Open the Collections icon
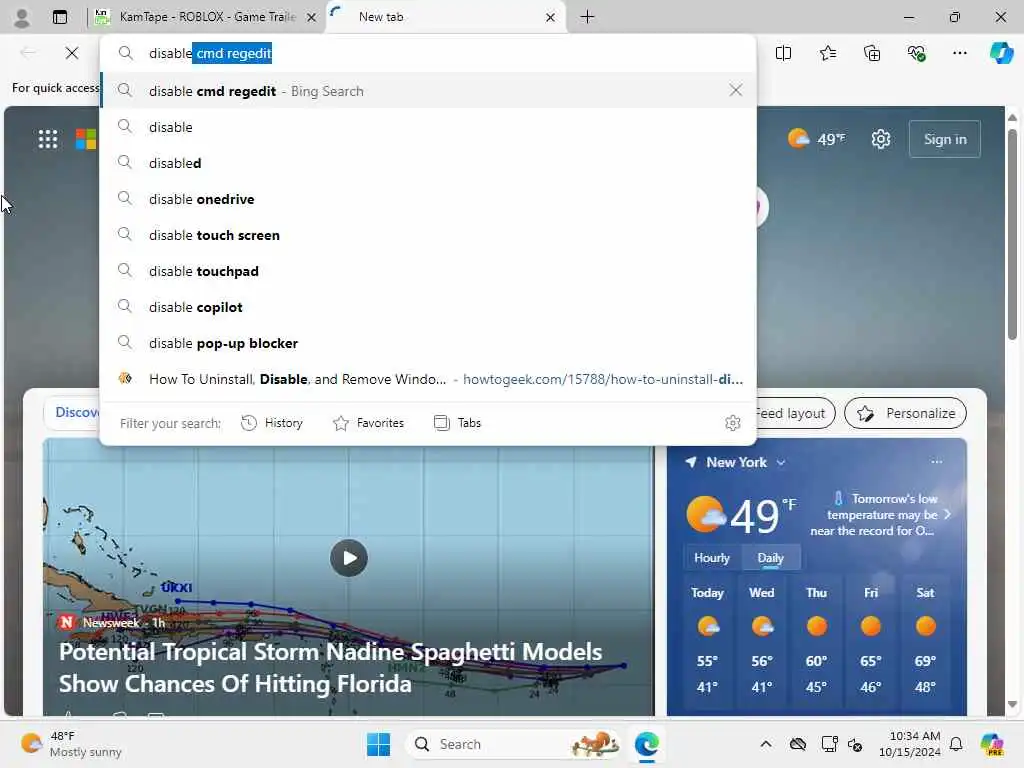The image size is (1024, 768). 872,53
